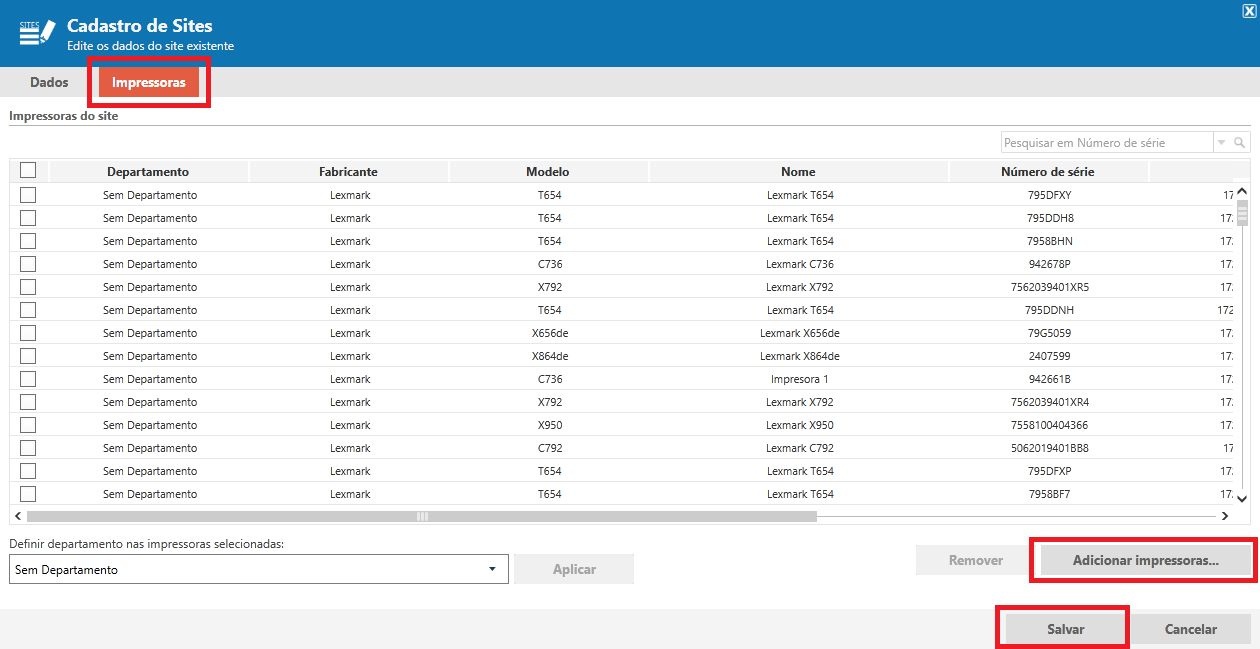The width and height of the screenshot is (1260, 649).
Task: Select the Impressoras tab
Action: (149, 82)
